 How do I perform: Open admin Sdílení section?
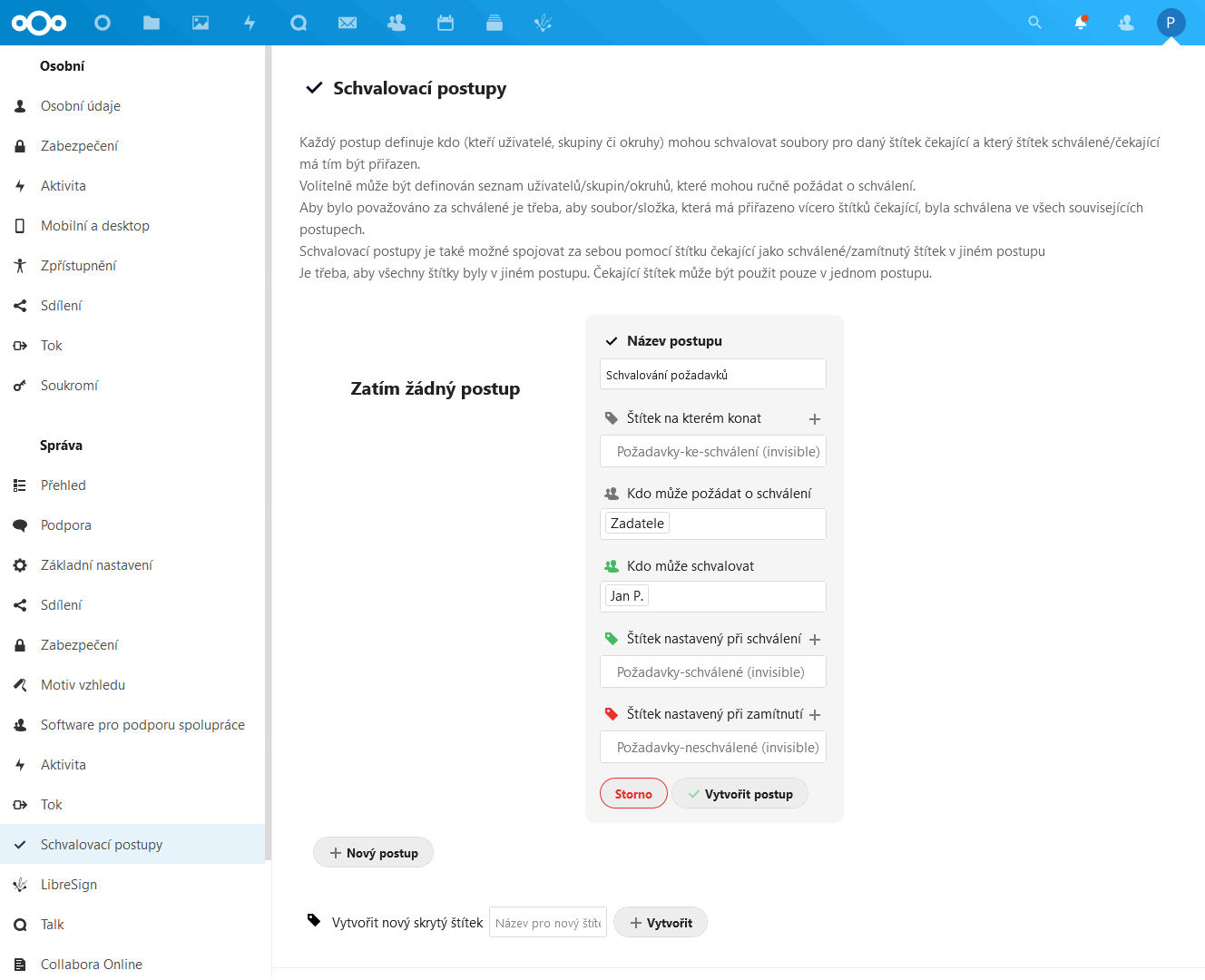(132, 605)
